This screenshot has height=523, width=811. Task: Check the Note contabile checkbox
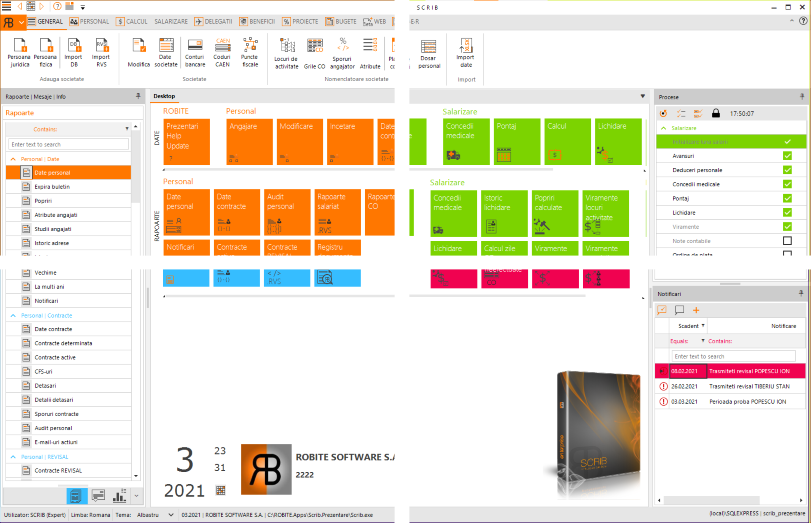point(787,241)
